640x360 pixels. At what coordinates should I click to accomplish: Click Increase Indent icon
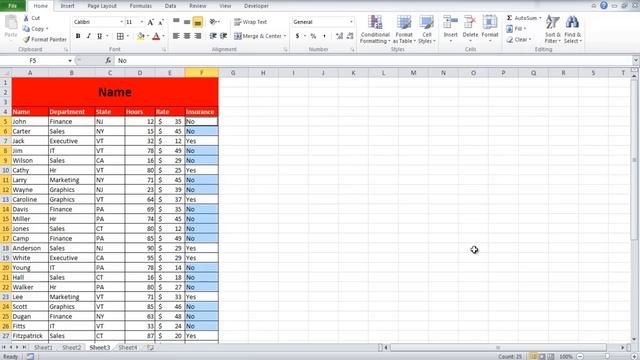tap(224, 36)
